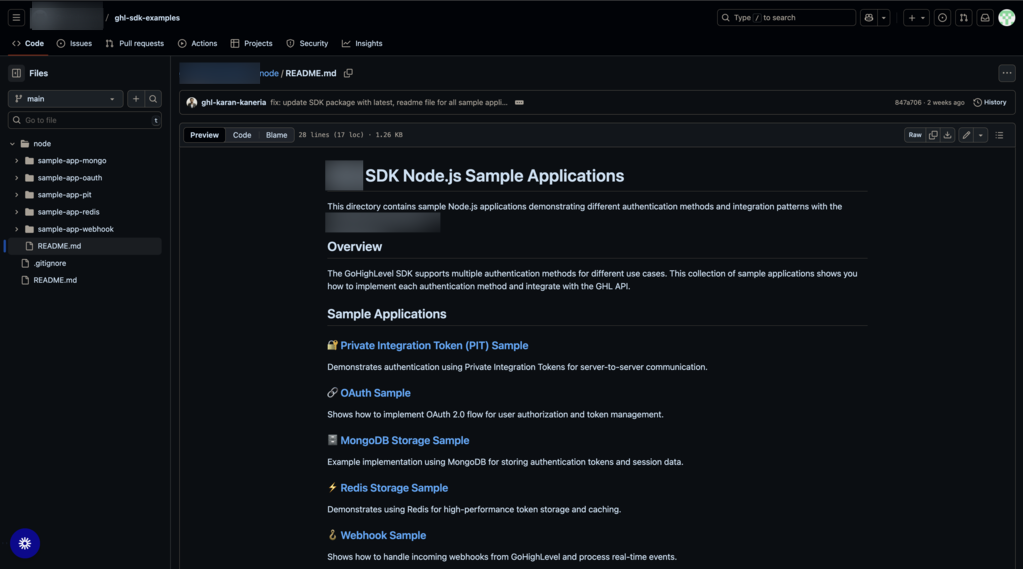
Task: Open the notifications inbox icon
Action: coord(985,18)
